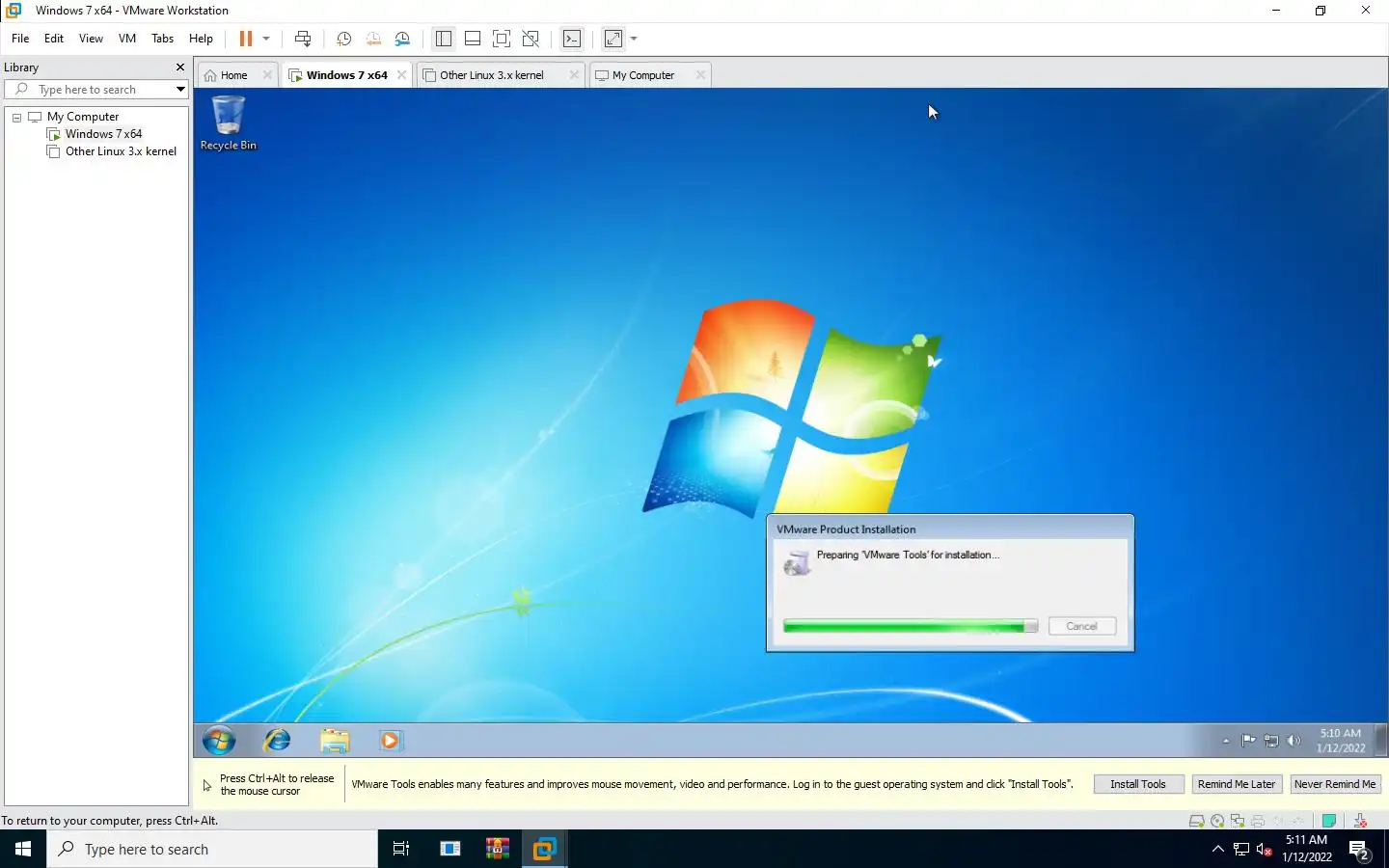This screenshot has height=868, width=1389.
Task: Collapse the My Computer tree node
Action: pos(16,118)
